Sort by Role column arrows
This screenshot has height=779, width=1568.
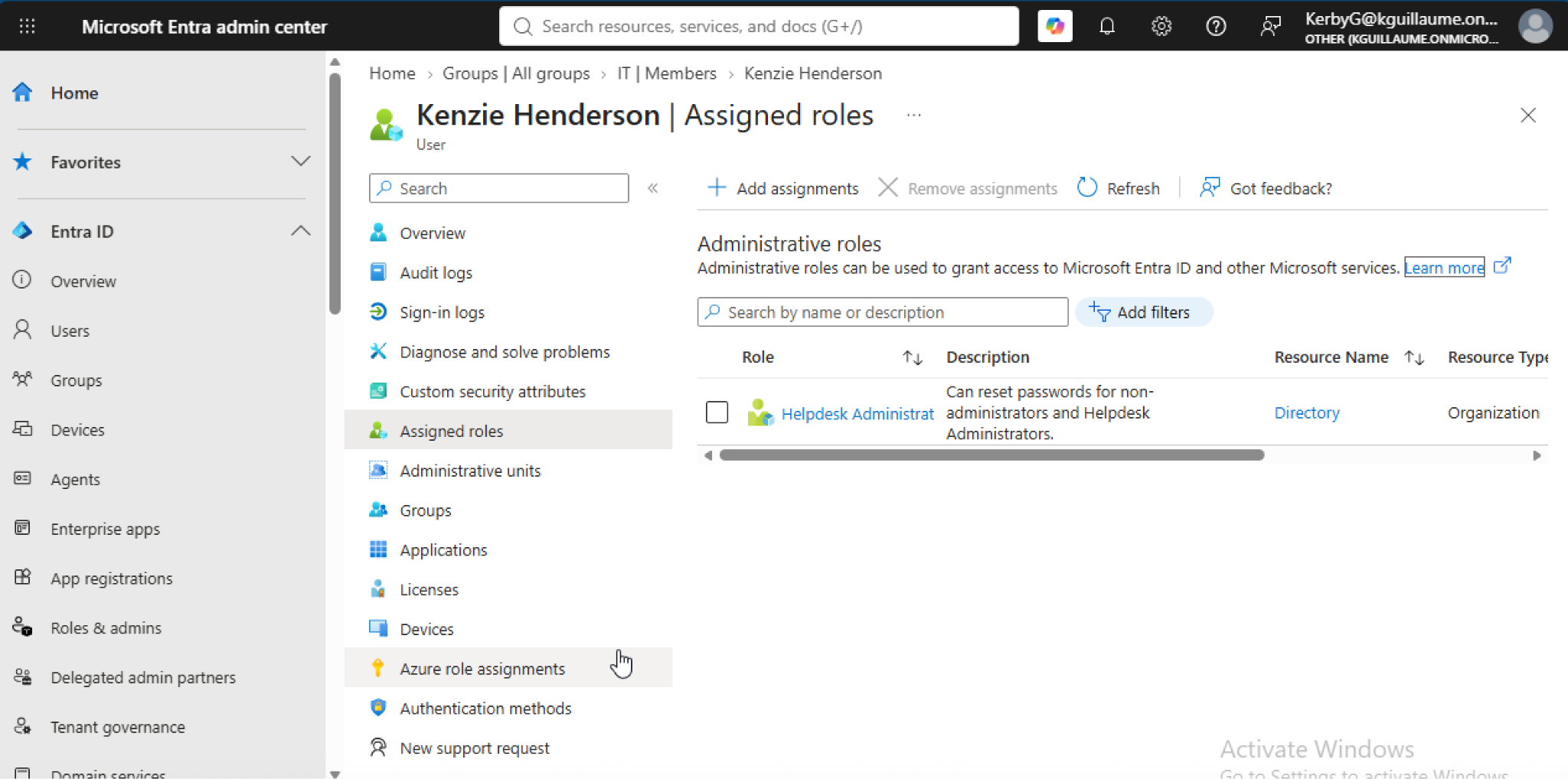pyautogui.click(x=912, y=357)
